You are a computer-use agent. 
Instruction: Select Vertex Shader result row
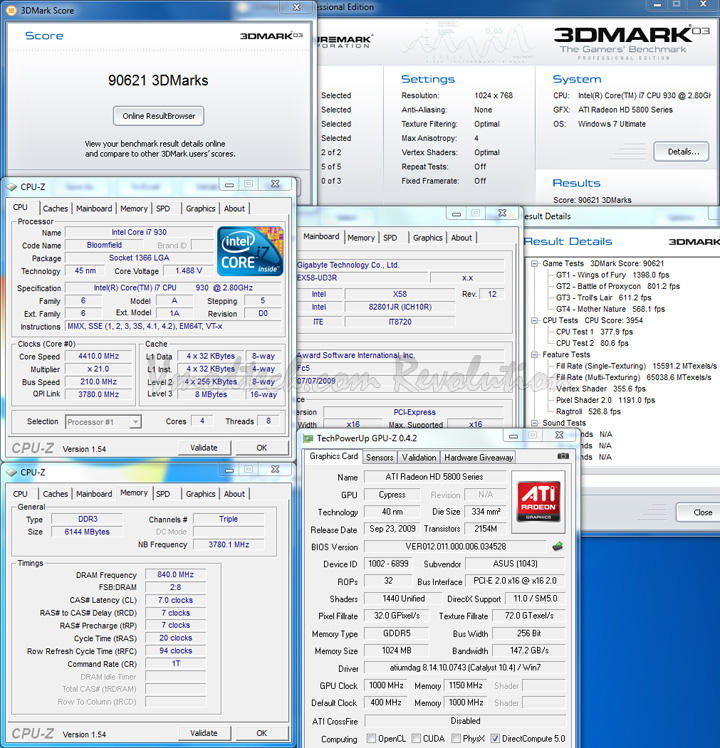(601, 389)
